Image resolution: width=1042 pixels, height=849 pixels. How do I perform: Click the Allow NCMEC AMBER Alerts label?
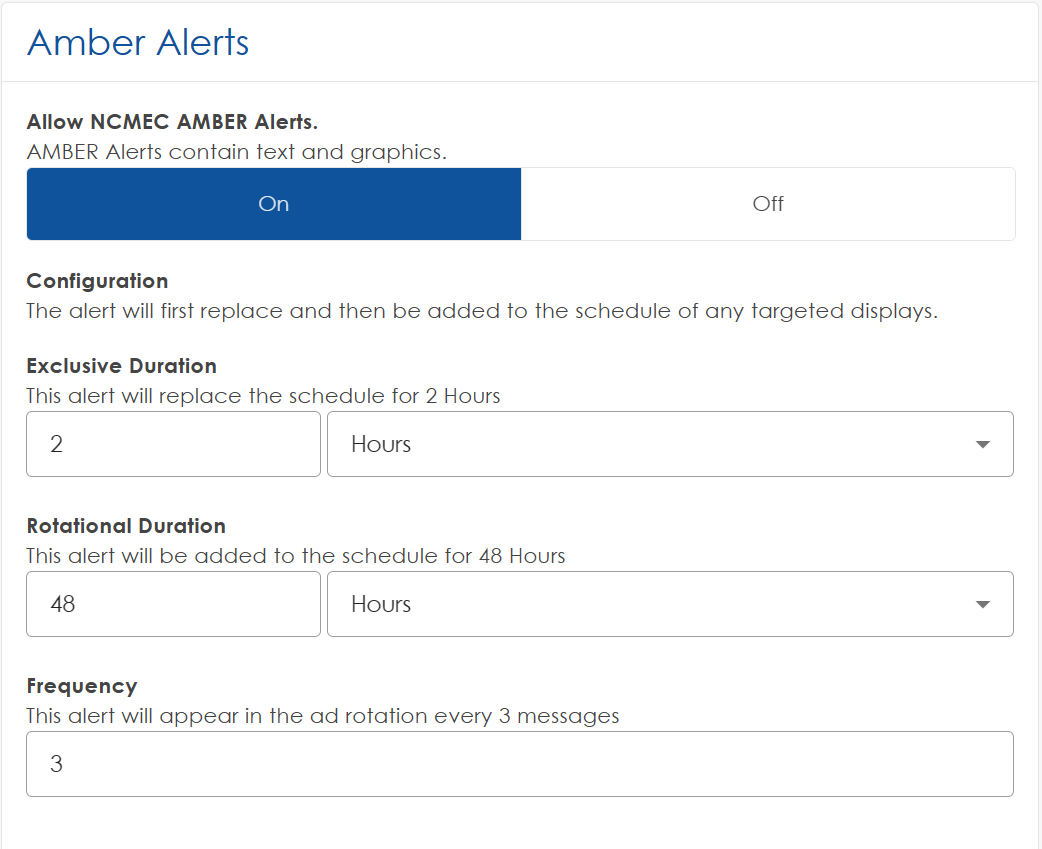tap(173, 121)
